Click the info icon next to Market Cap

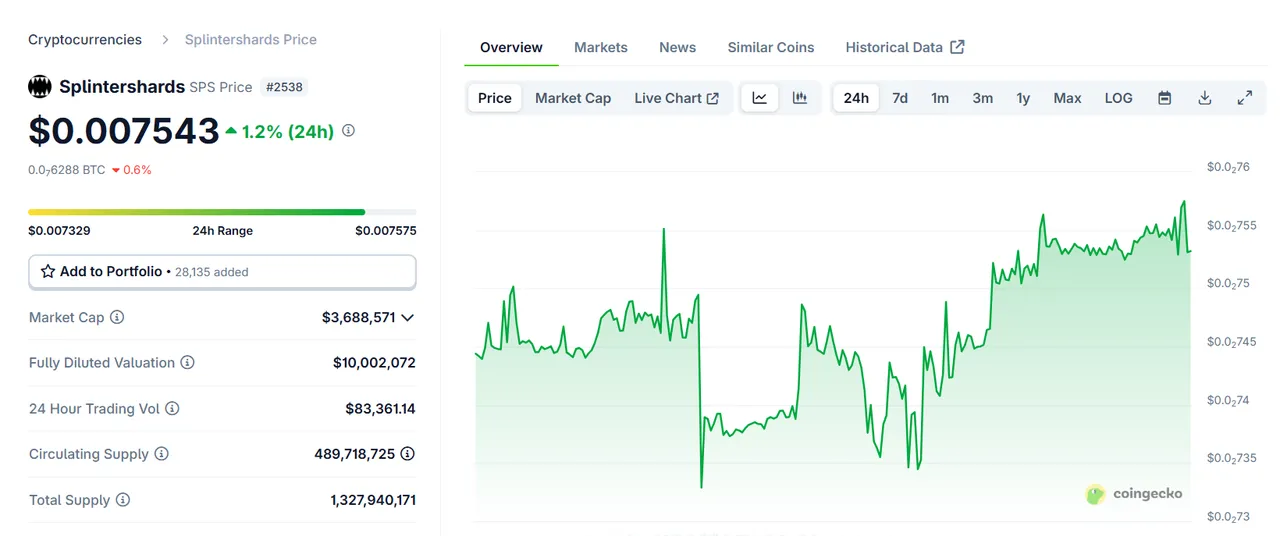(x=117, y=317)
